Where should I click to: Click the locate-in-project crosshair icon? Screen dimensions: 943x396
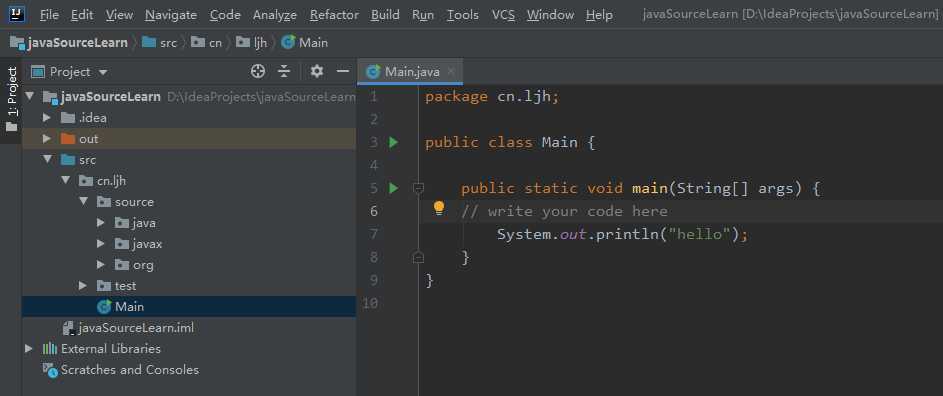(x=258, y=72)
